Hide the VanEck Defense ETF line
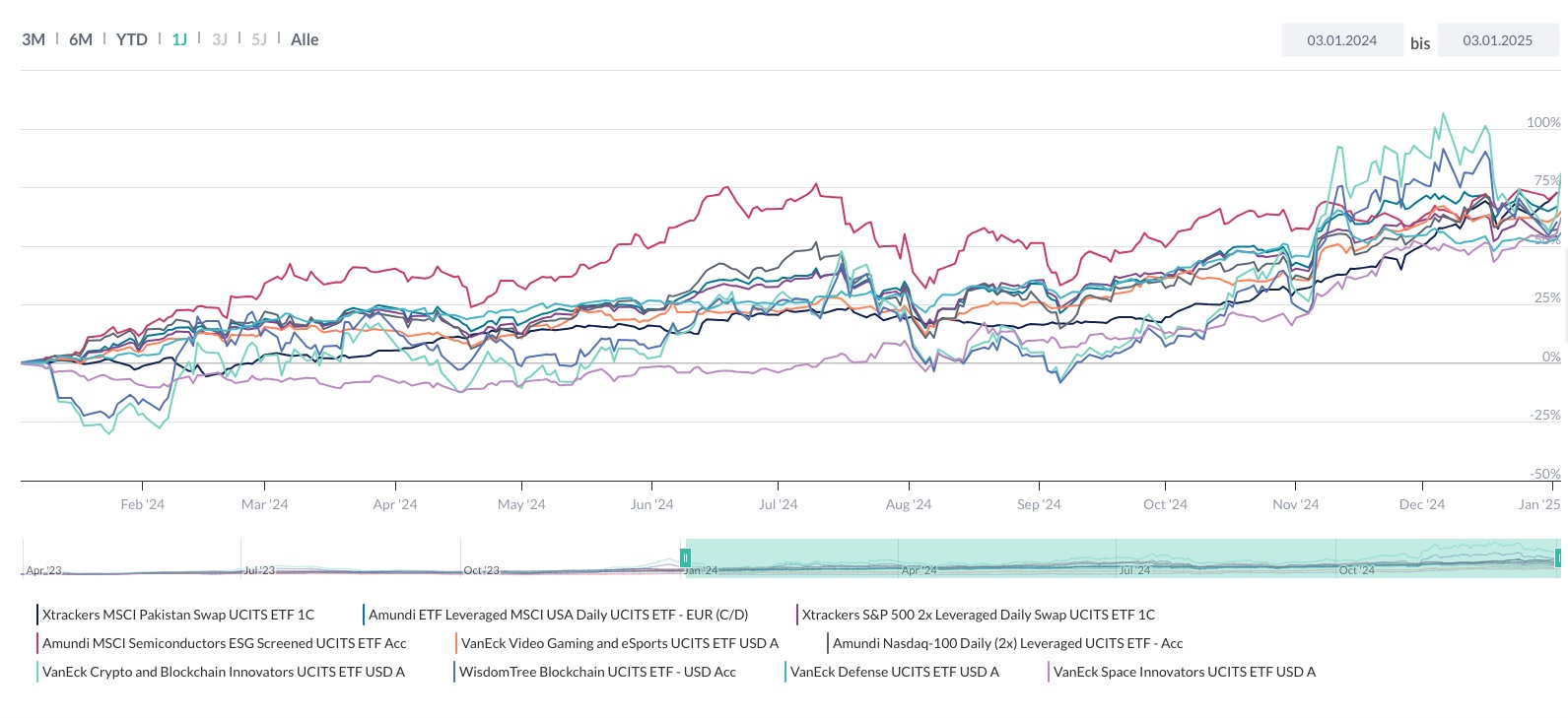 895,672
